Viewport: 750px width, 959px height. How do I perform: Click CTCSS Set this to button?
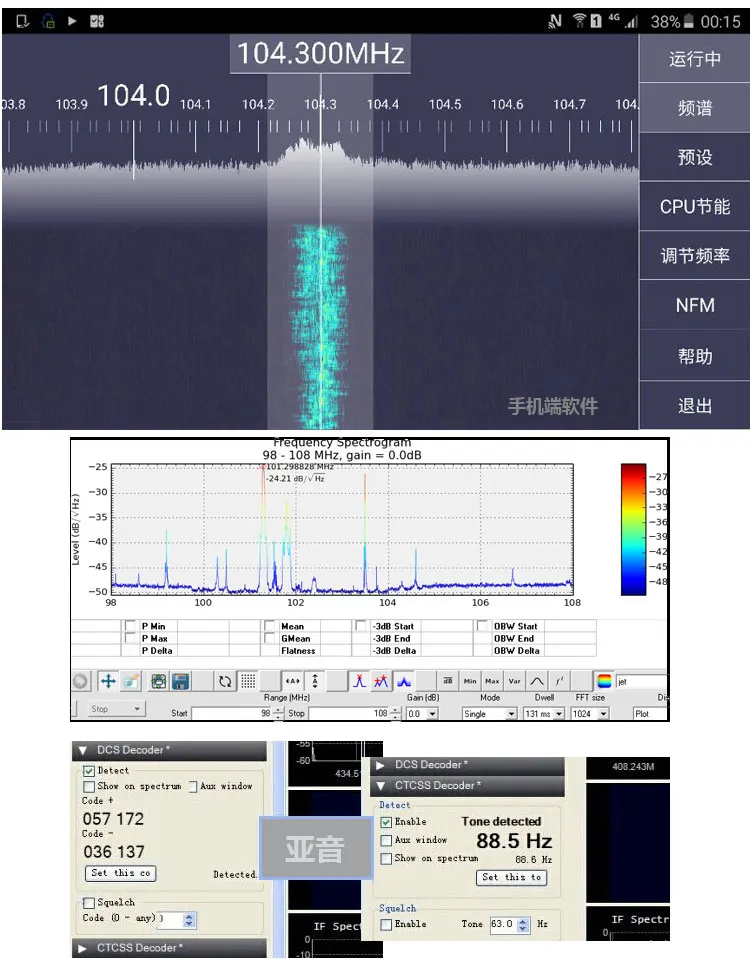pyautogui.click(x=511, y=877)
